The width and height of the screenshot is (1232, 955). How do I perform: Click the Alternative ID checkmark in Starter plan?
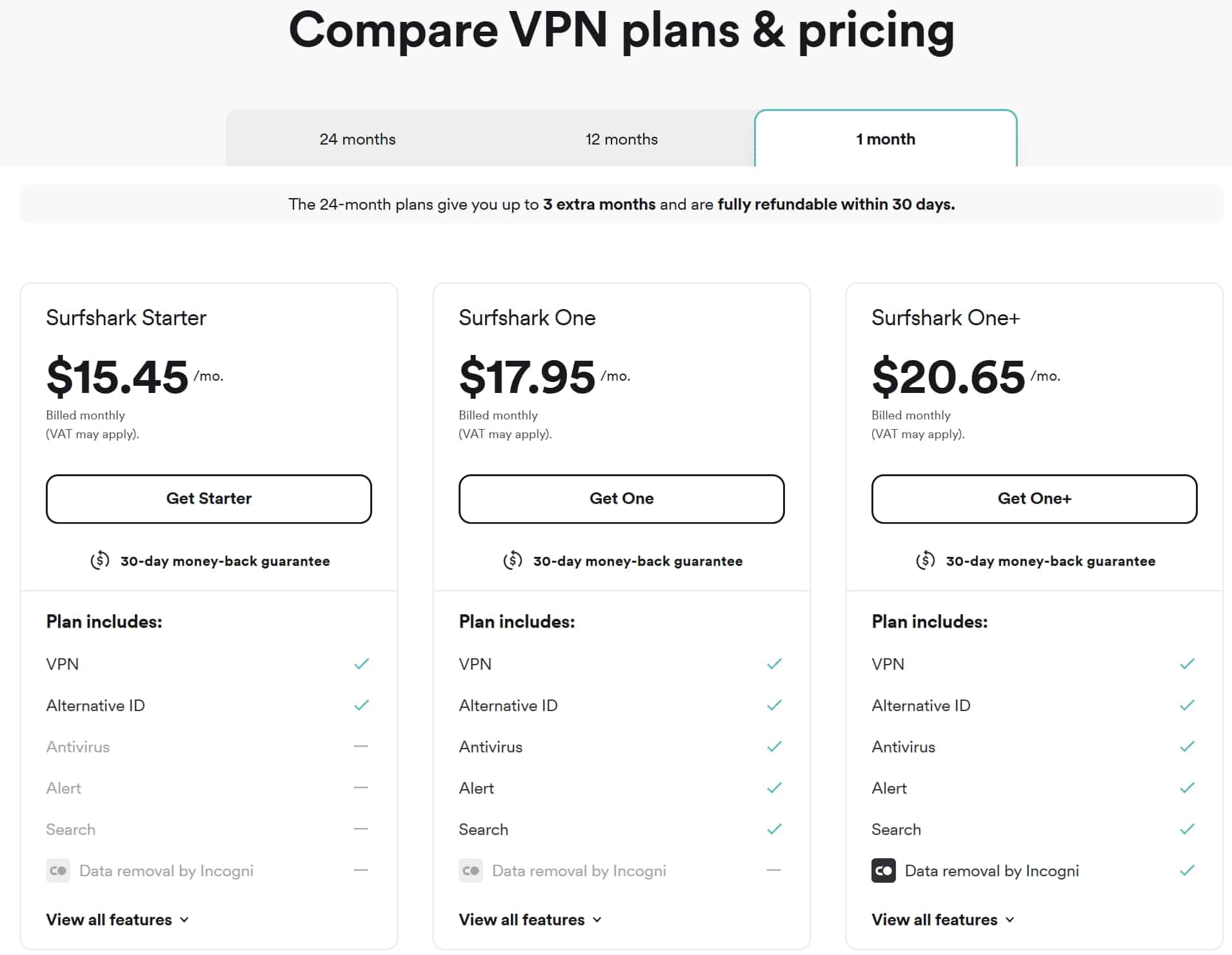[x=362, y=705]
